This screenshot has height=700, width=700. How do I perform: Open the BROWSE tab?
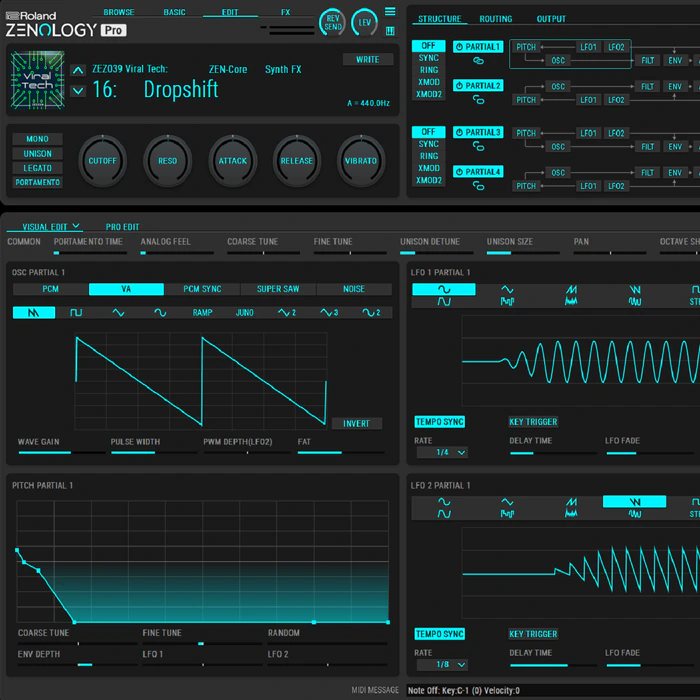(x=119, y=12)
